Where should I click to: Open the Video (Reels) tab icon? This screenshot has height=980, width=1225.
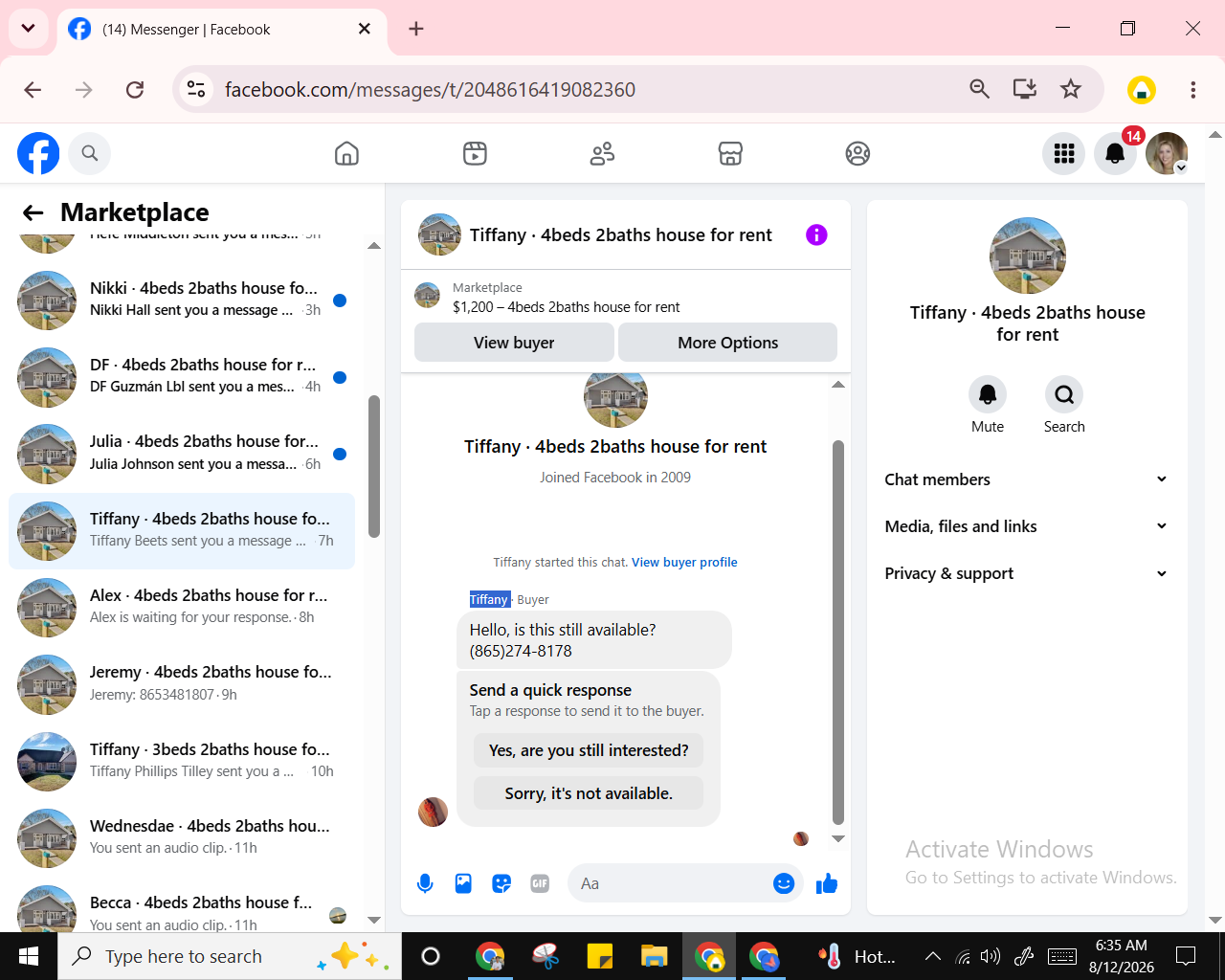[x=475, y=153]
